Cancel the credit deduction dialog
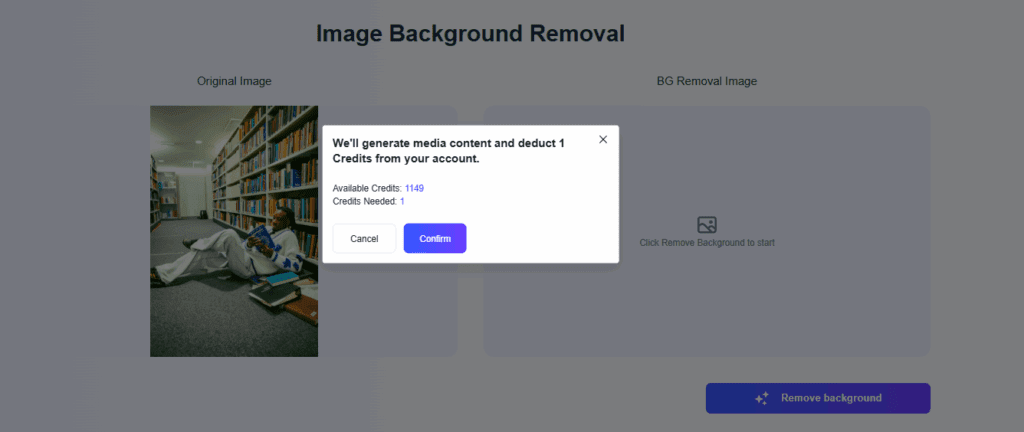 (364, 238)
